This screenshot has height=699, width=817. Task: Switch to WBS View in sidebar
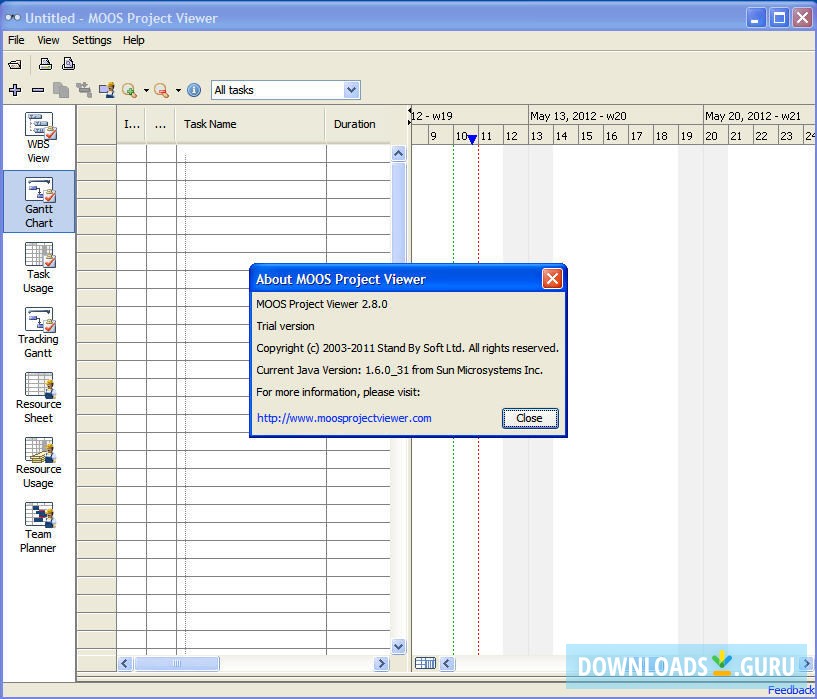pos(39,137)
